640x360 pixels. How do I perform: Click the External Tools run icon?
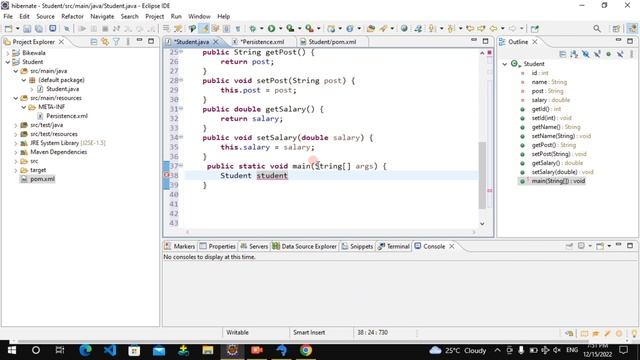(x=309, y=29)
